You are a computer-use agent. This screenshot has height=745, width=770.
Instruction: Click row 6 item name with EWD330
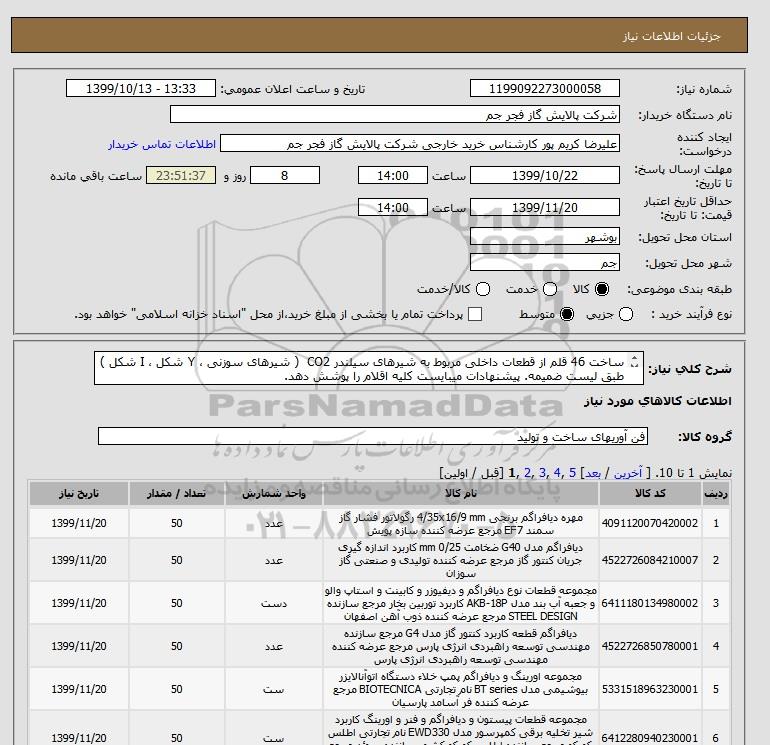coord(461,732)
